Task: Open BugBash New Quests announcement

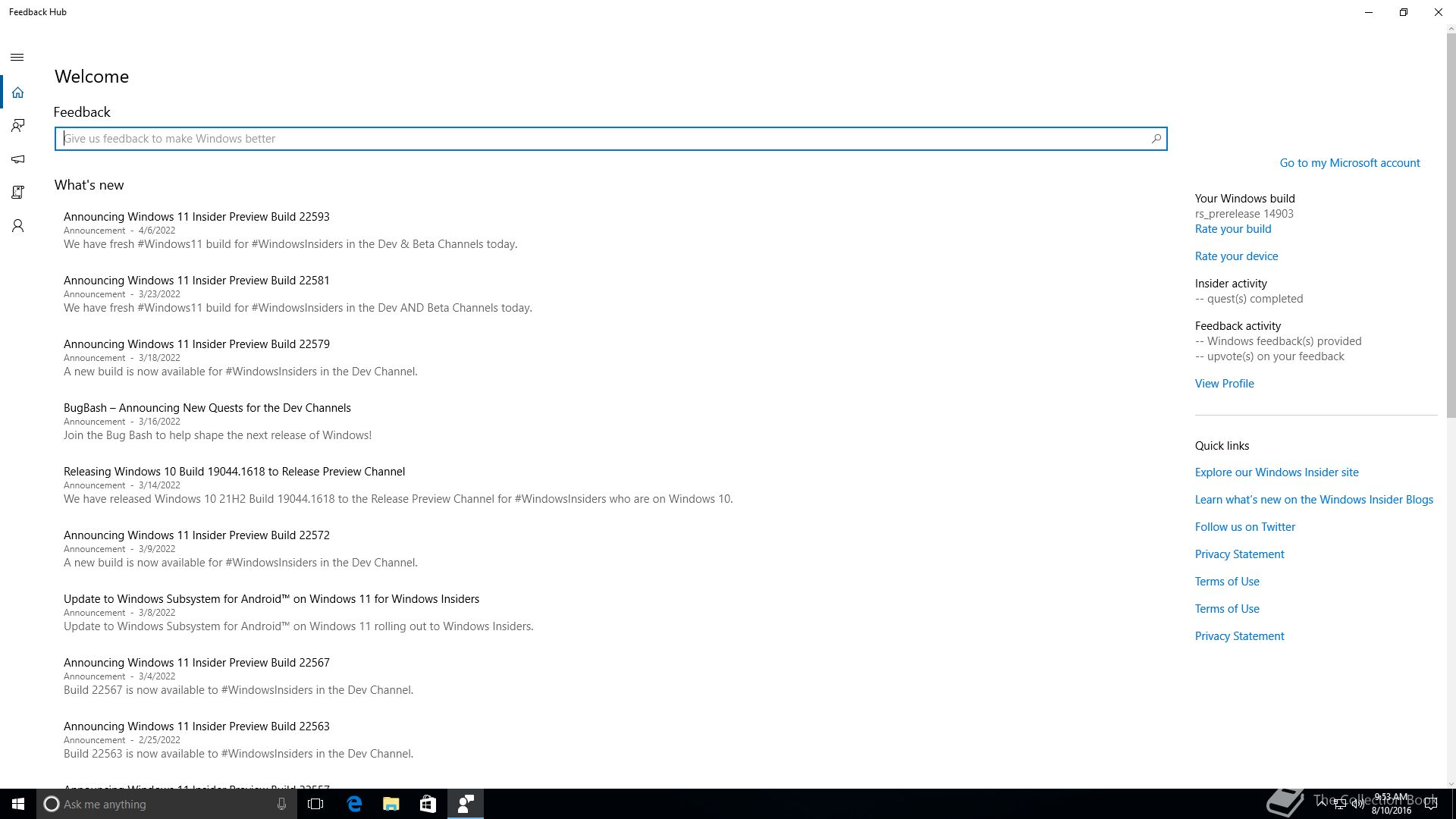Action: coord(207,408)
